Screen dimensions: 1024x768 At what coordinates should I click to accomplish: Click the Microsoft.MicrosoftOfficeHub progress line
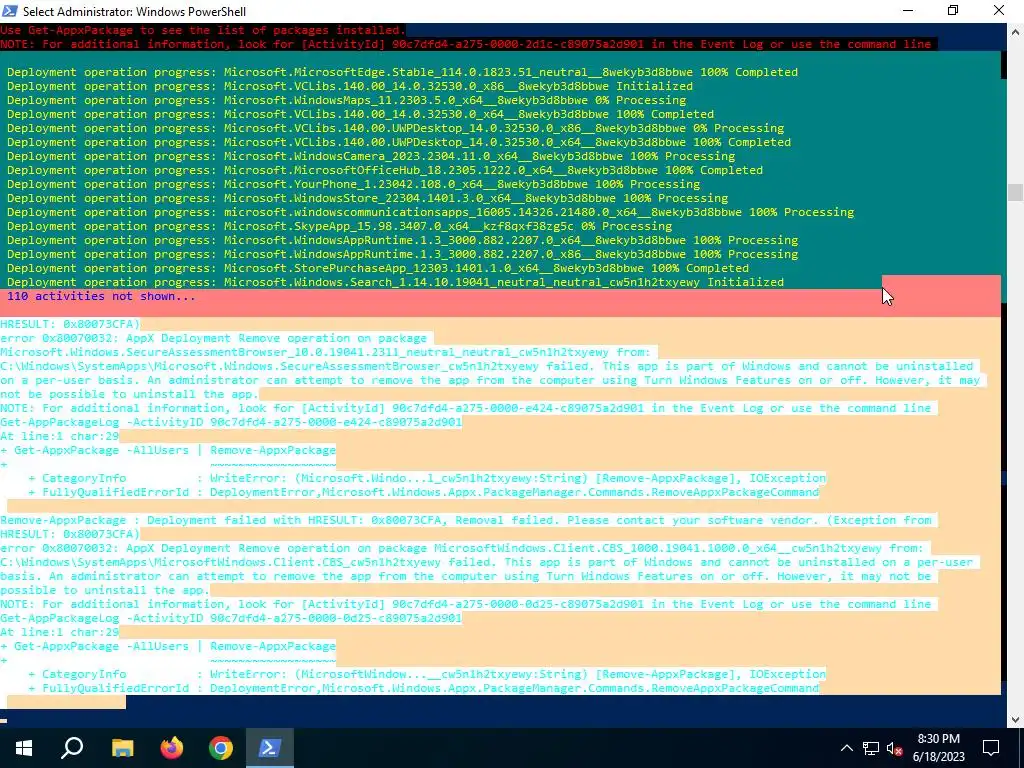point(385,170)
